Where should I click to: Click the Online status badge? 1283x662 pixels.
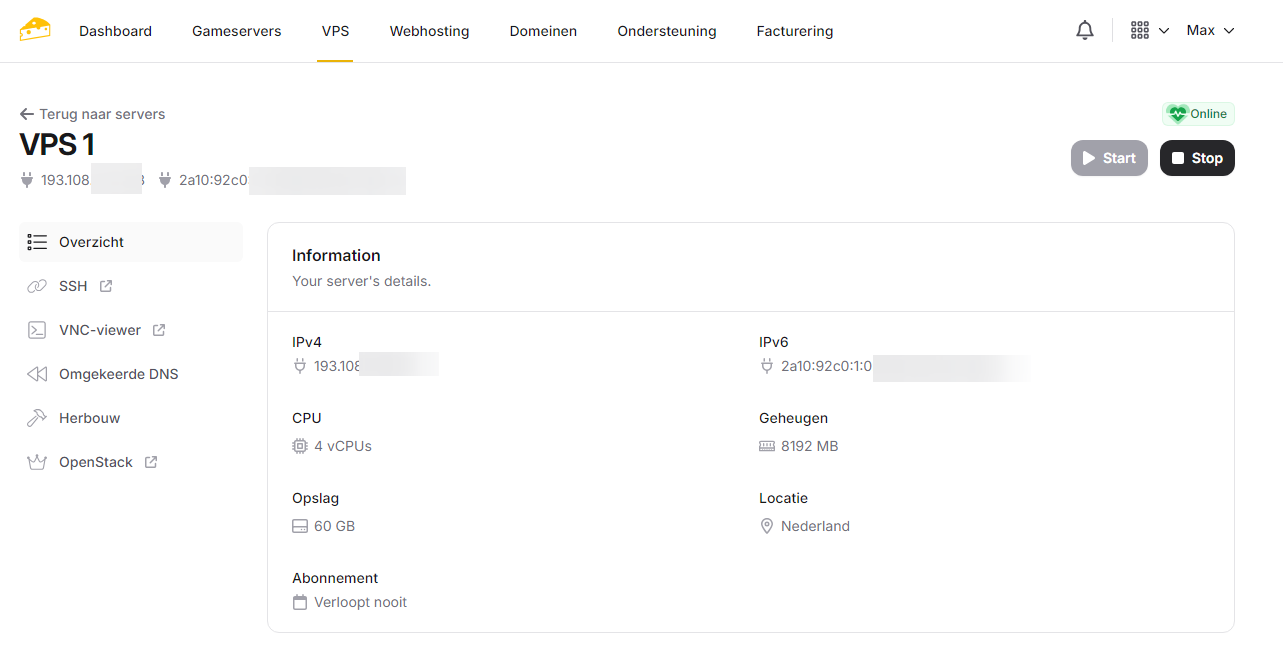coord(1198,114)
